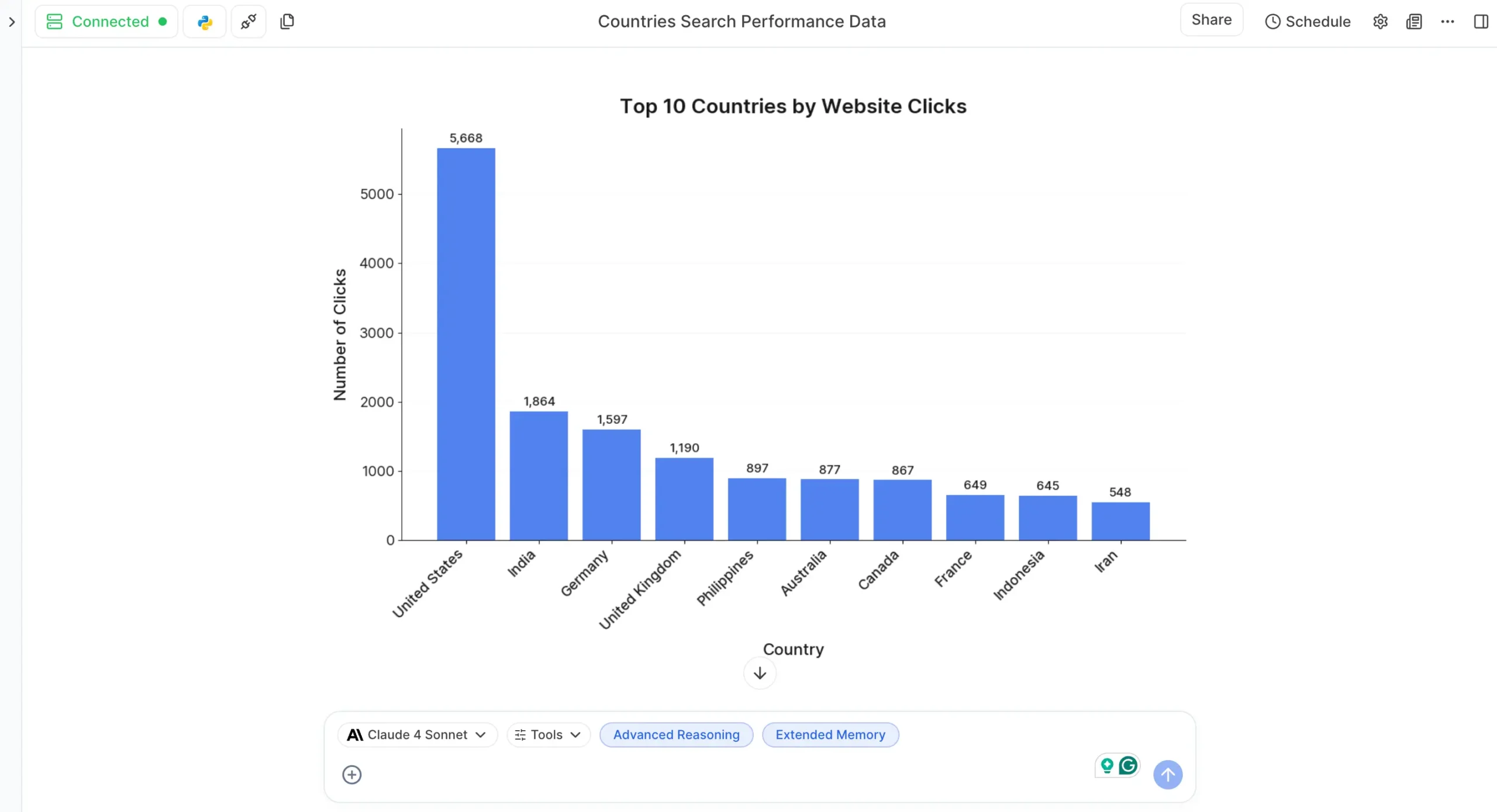The width and height of the screenshot is (1497, 812).
Task: Click the copy pages icon
Action: pyautogui.click(x=287, y=22)
